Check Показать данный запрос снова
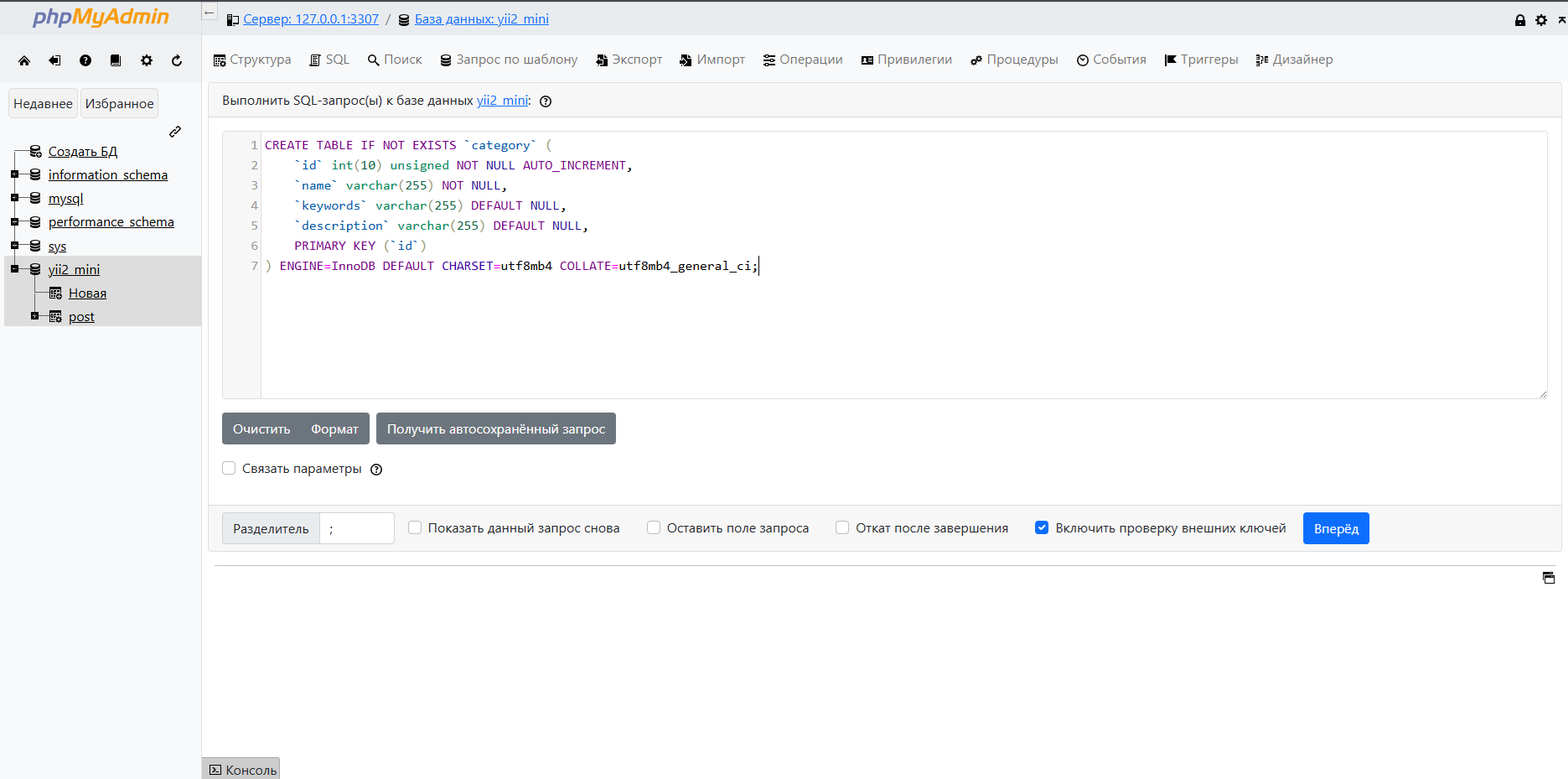This screenshot has width=1568, height=779. (x=415, y=527)
